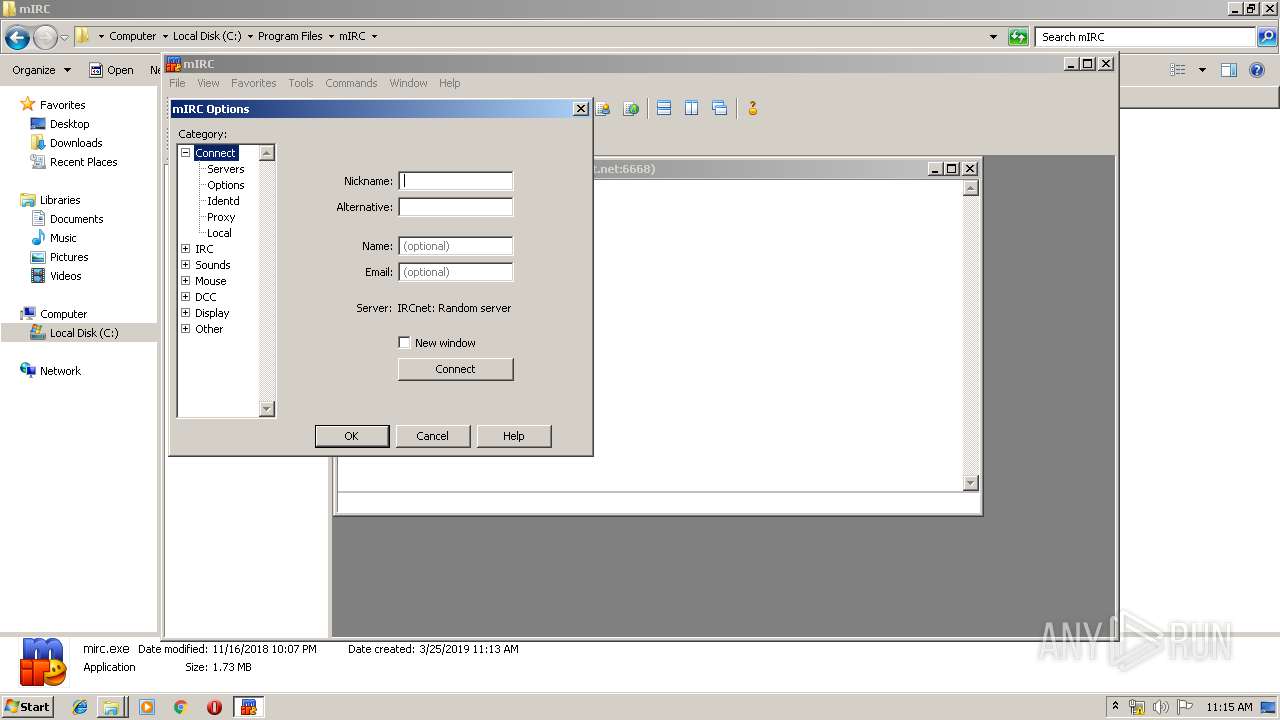1280x720 pixels.
Task: Click the Change your view icon in Explorer
Action: pos(1178,70)
